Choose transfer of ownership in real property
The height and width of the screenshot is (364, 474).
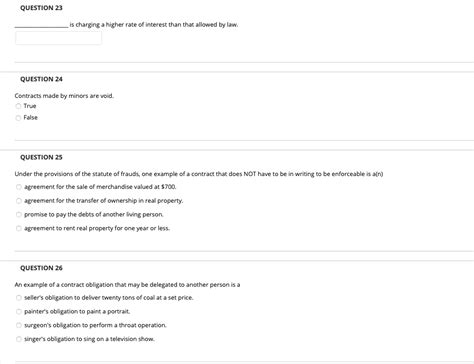point(19,201)
